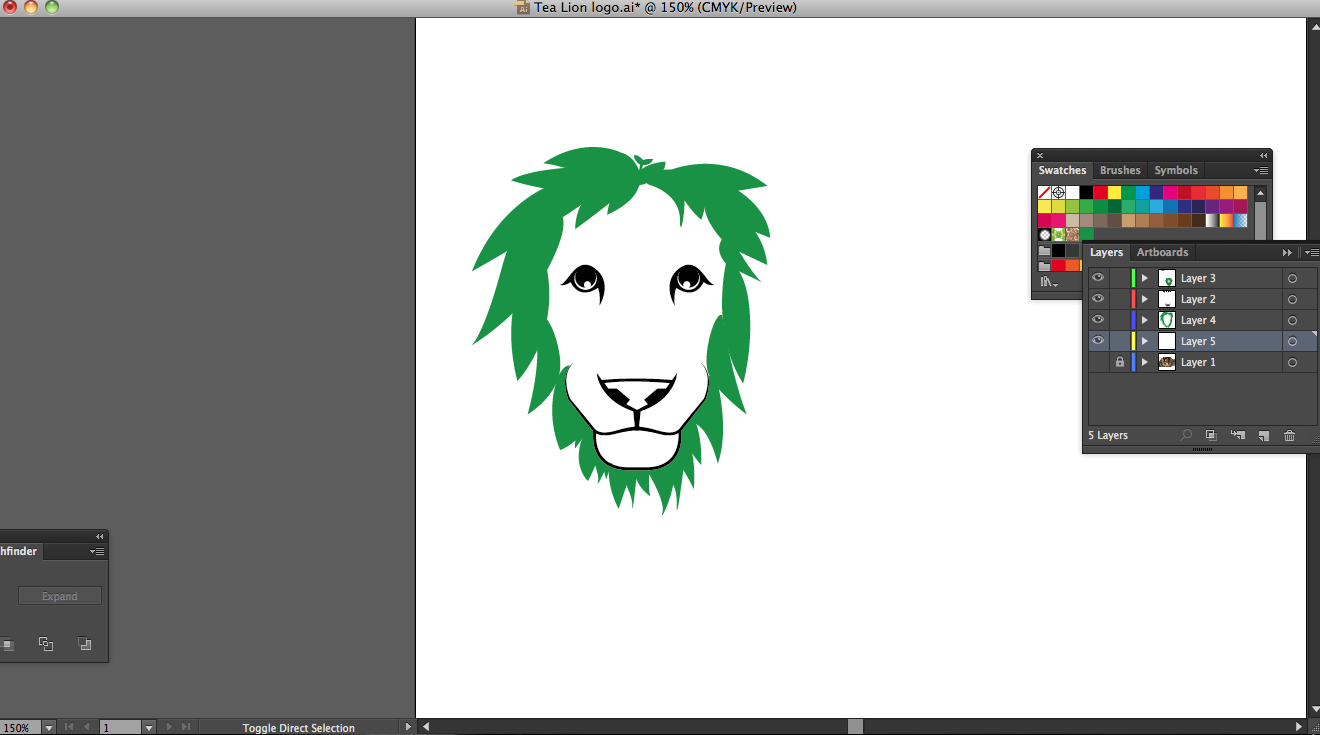This screenshot has width=1320, height=735.
Task: Switch to the Brushes tab
Action: pos(1120,171)
